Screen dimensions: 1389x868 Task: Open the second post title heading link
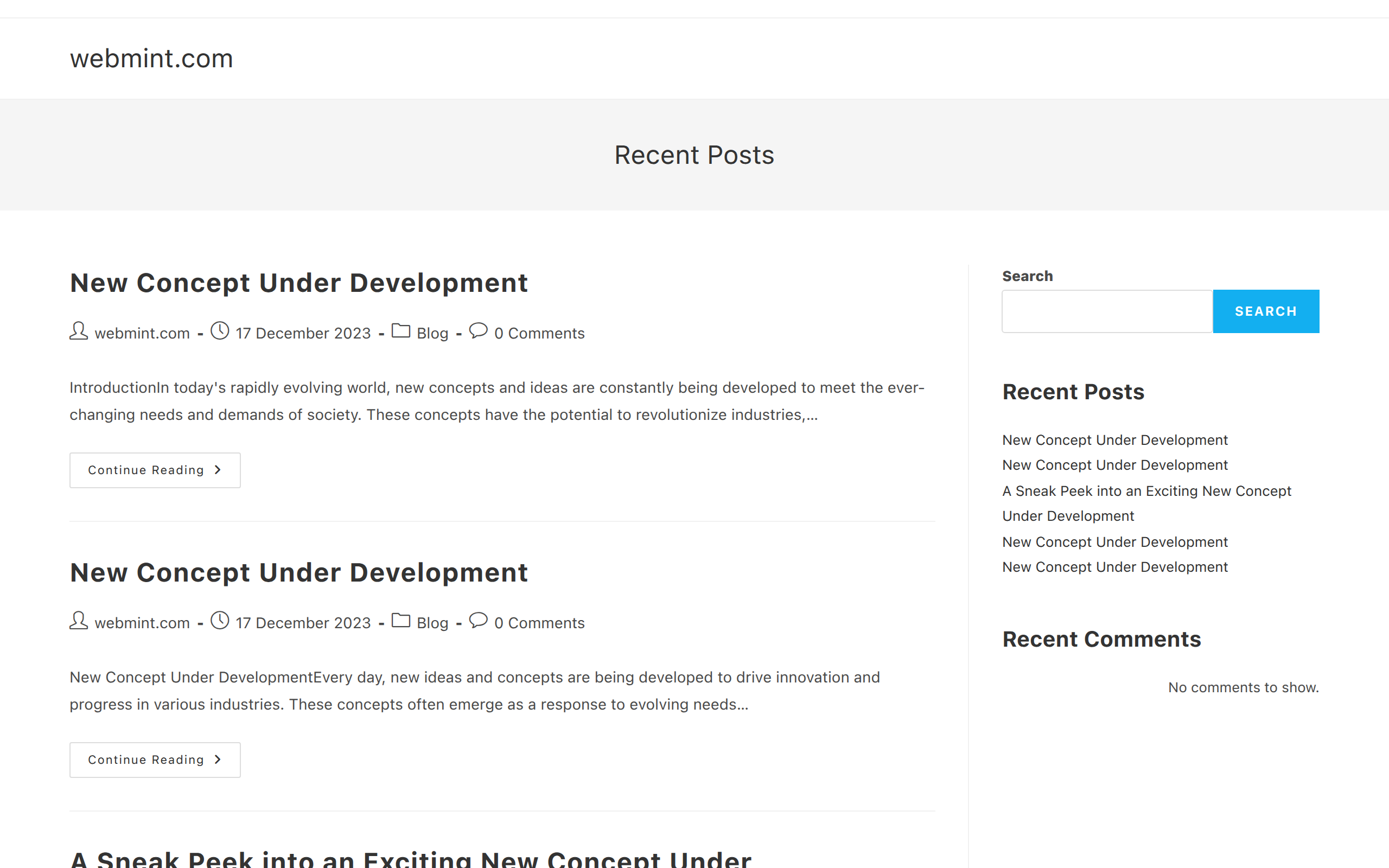pyautogui.click(x=298, y=573)
